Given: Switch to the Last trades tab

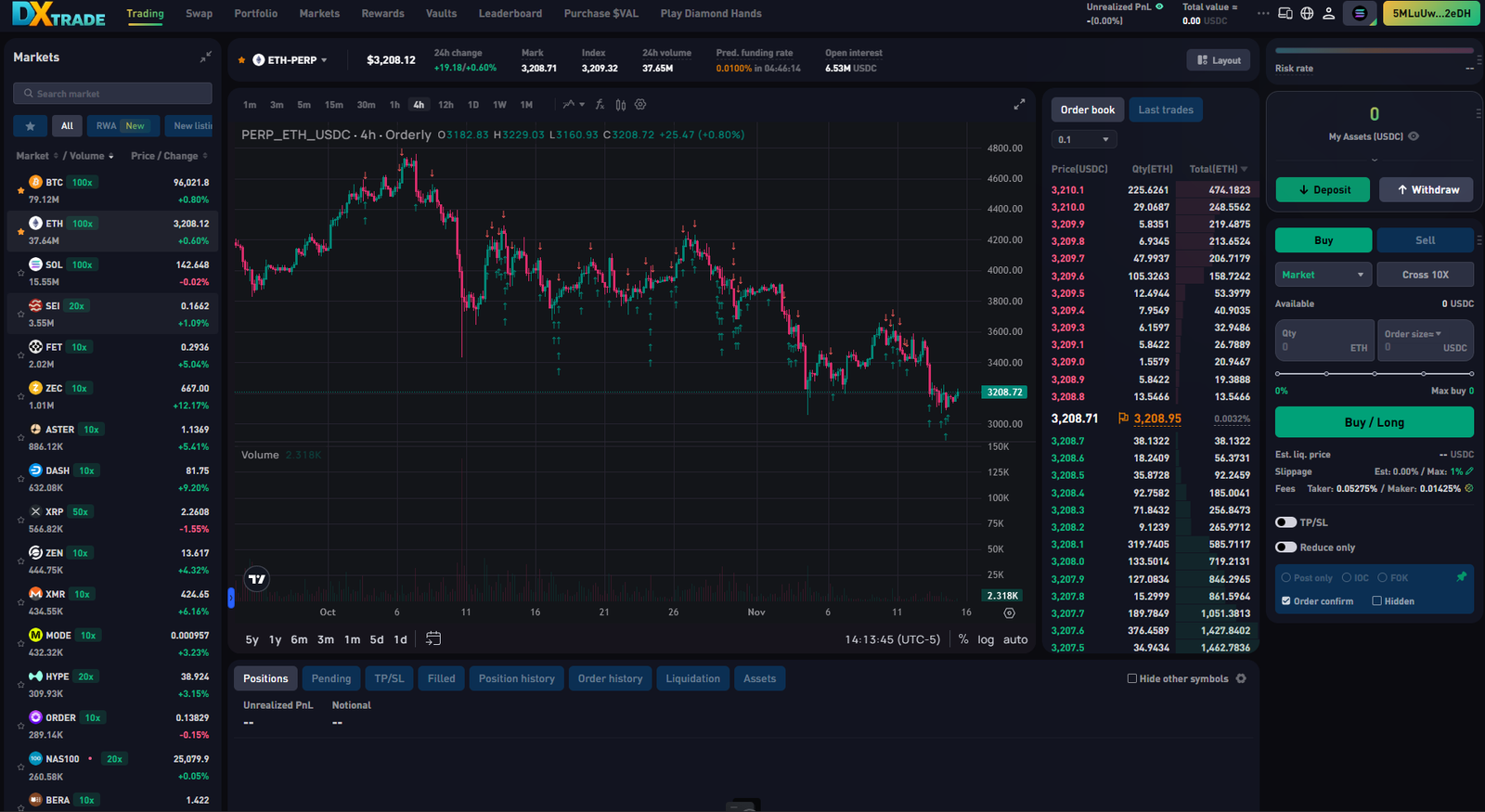Looking at the screenshot, I should 1166,110.
